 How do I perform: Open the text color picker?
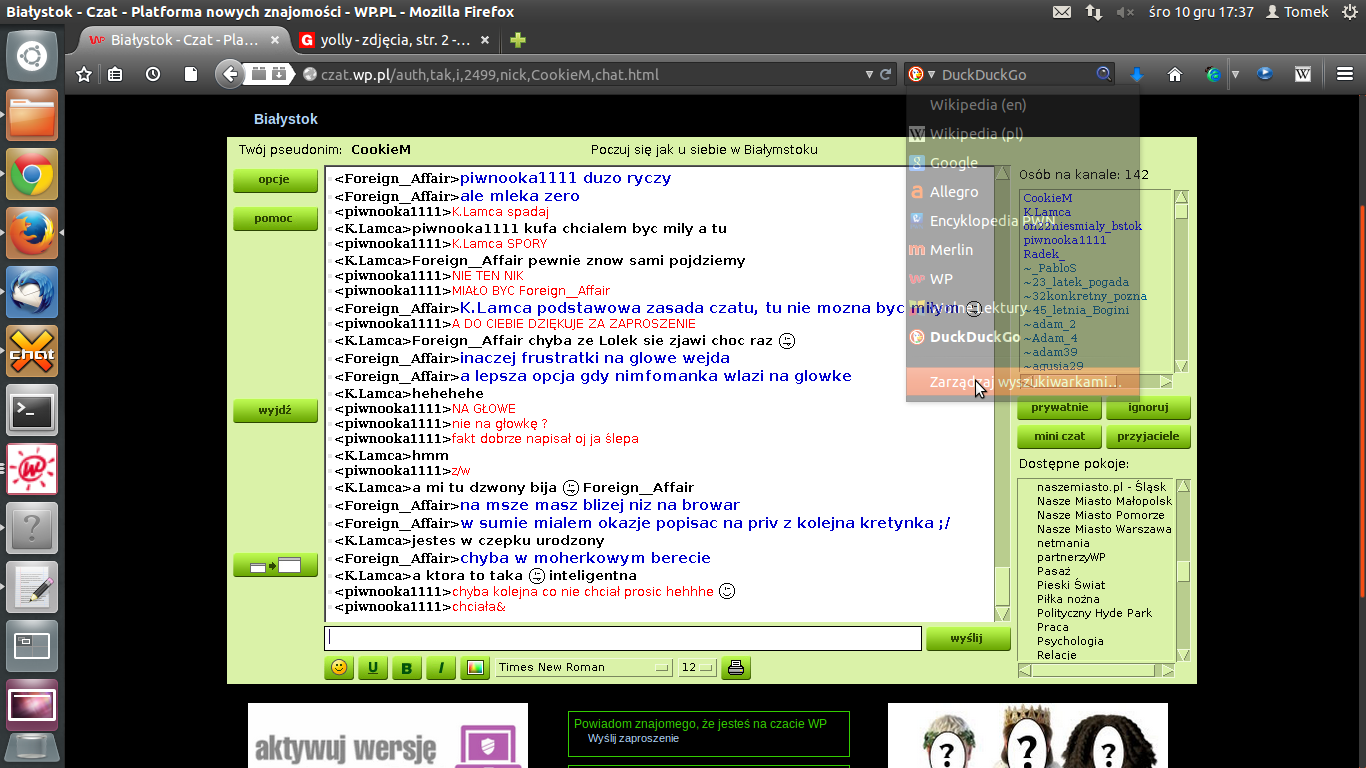[475, 667]
